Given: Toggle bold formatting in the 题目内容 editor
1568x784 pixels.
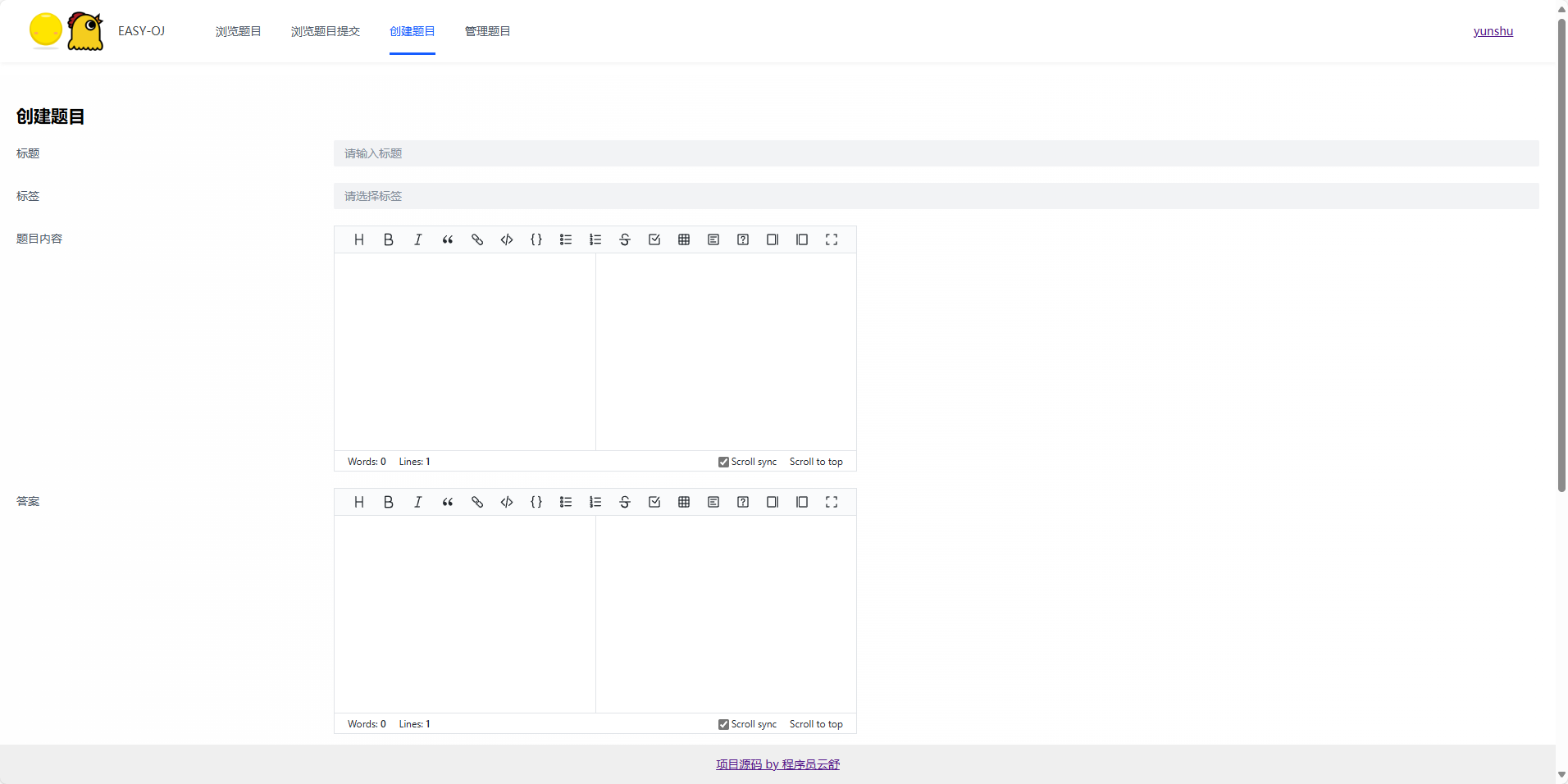Looking at the screenshot, I should tap(388, 239).
